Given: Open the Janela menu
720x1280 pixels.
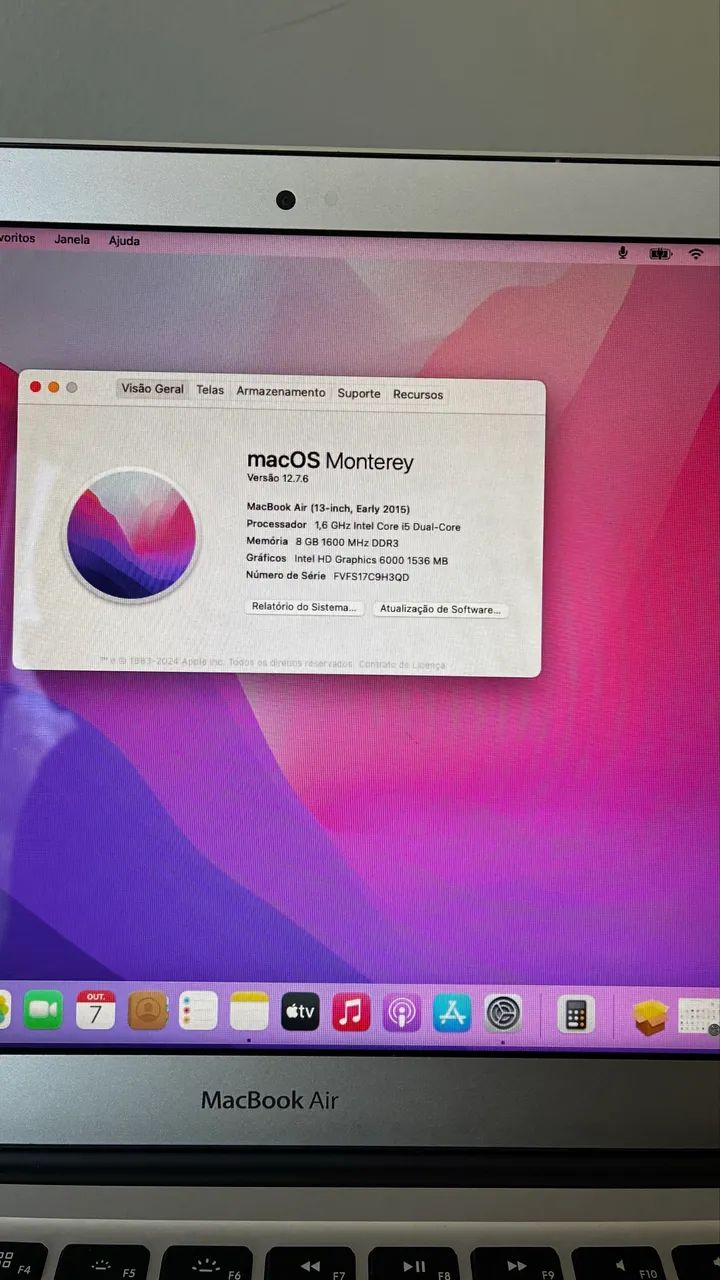Looking at the screenshot, I should tap(72, 240).
